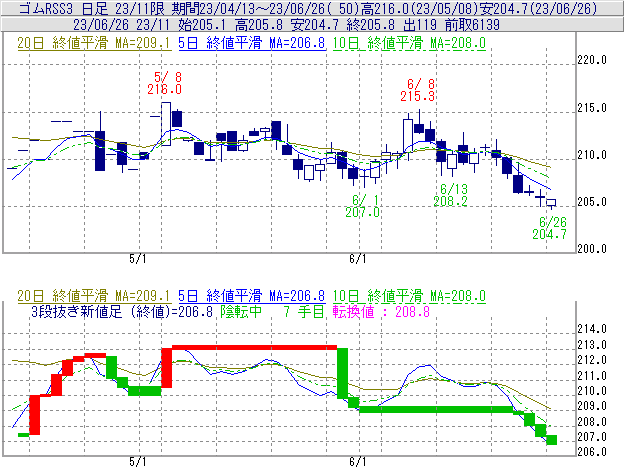The height and width of the screenshot is (475, 624).
Task: Click the 6/1 date label under upper chart
Action: click(x=358, y=259)
